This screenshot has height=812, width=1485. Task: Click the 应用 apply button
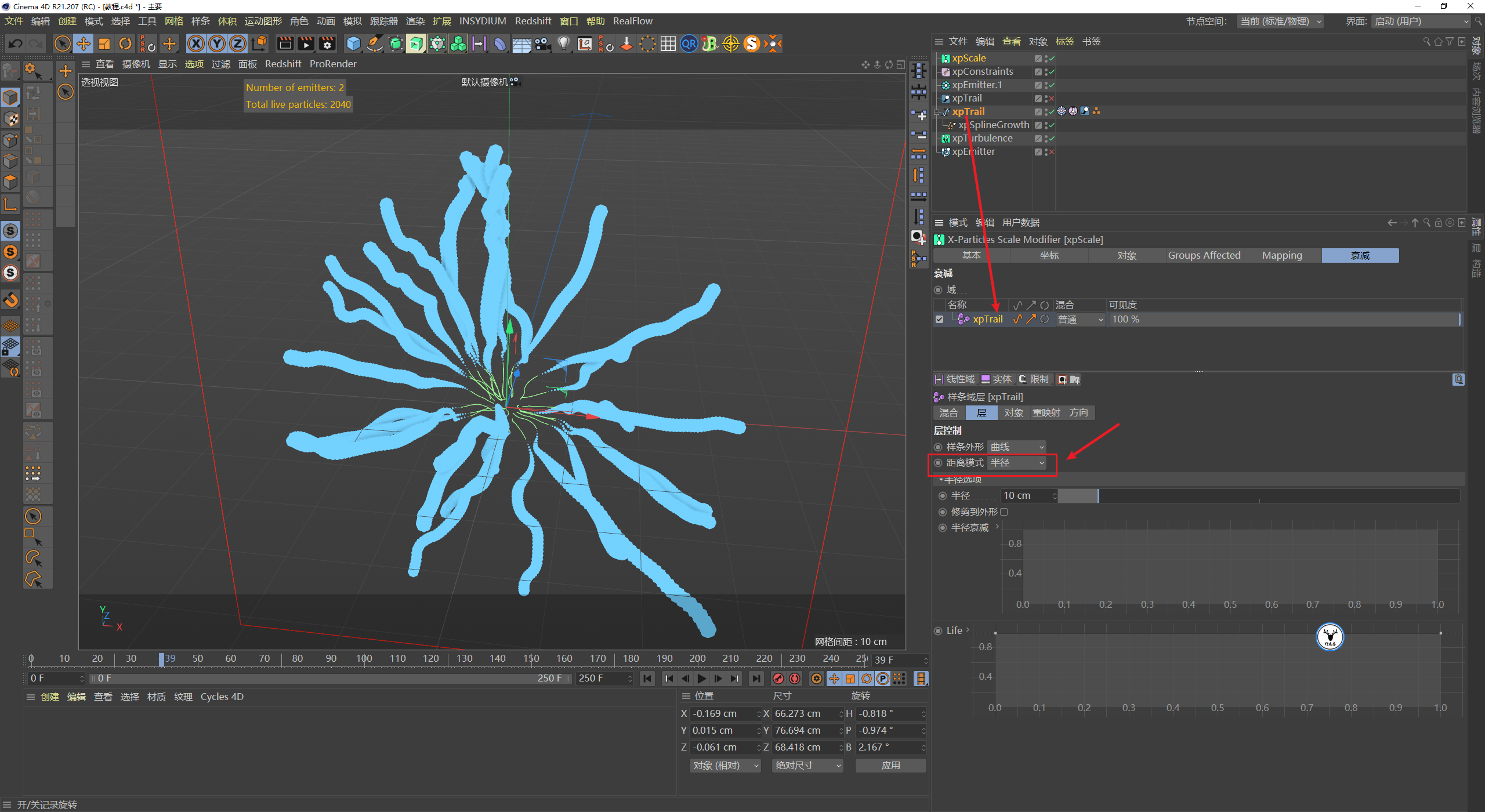coord(890,766)
